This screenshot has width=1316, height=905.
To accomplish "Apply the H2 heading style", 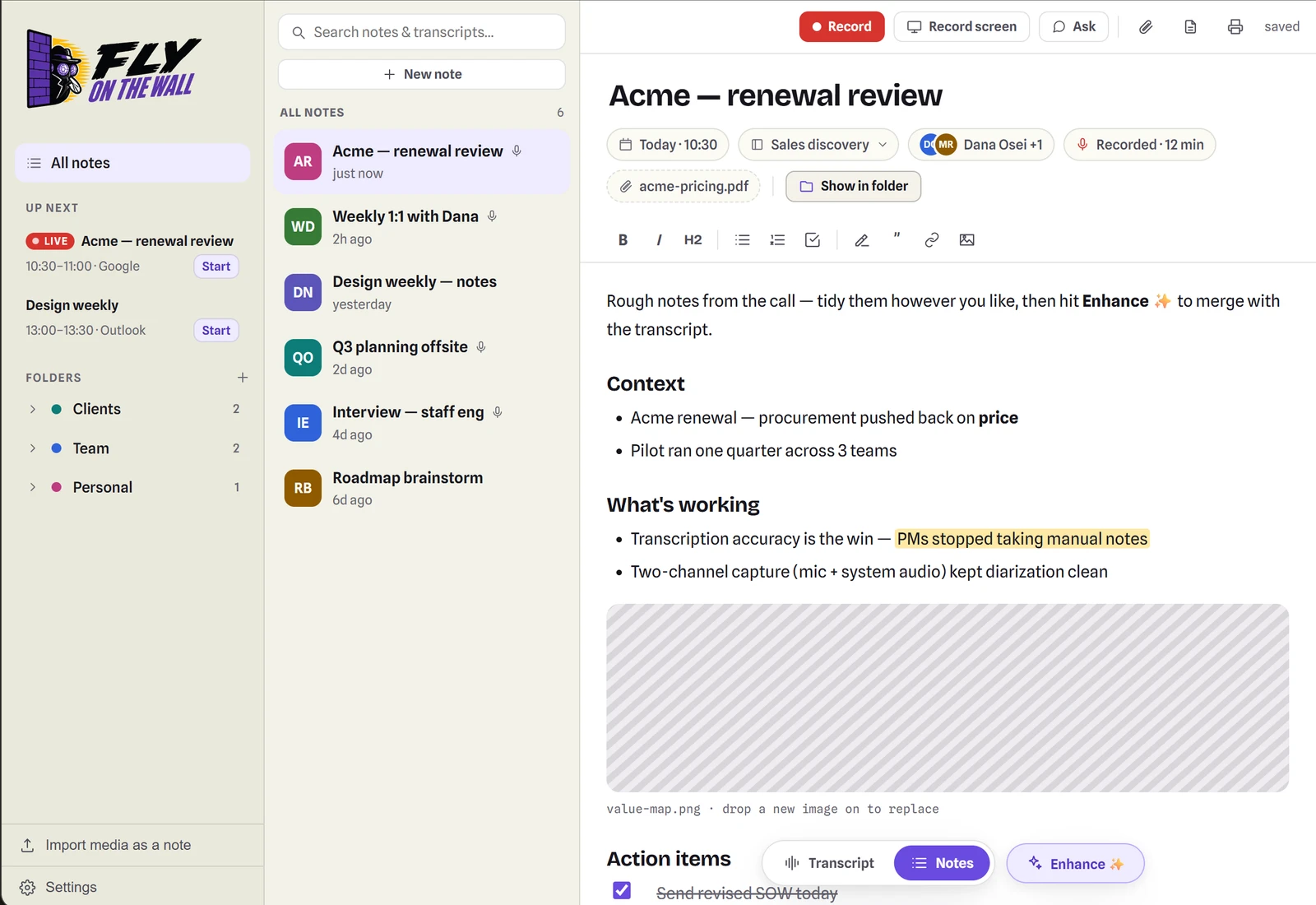I will click(693, 240).
